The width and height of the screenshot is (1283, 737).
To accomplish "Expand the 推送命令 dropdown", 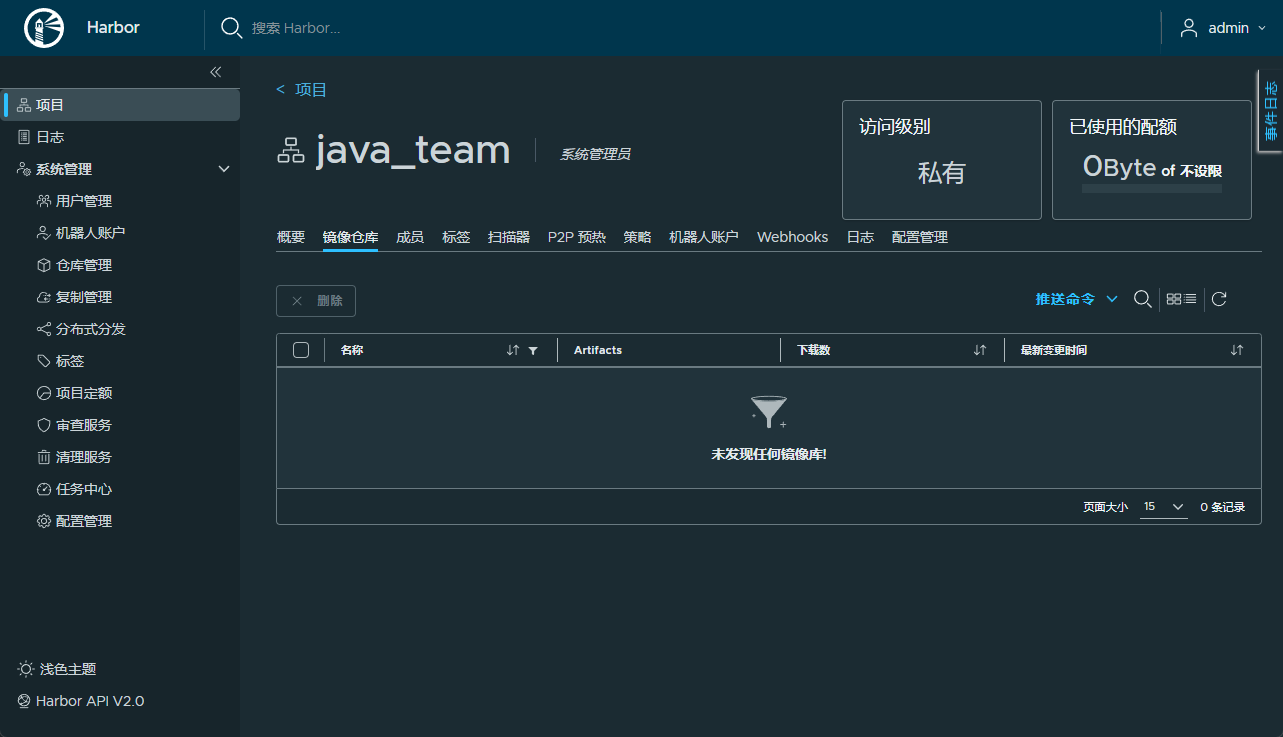I will [x=1076, y=299].
